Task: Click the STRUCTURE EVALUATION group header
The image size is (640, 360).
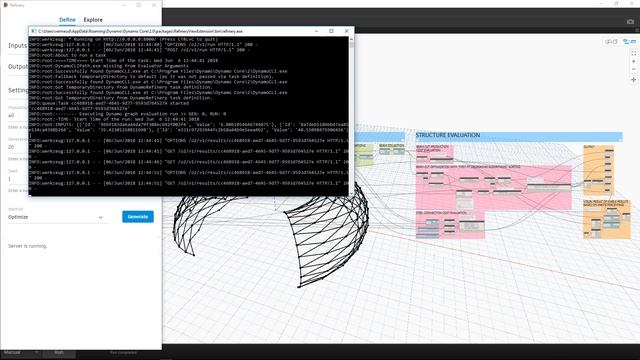Action: pyautogui.click(x=519, y=136)
